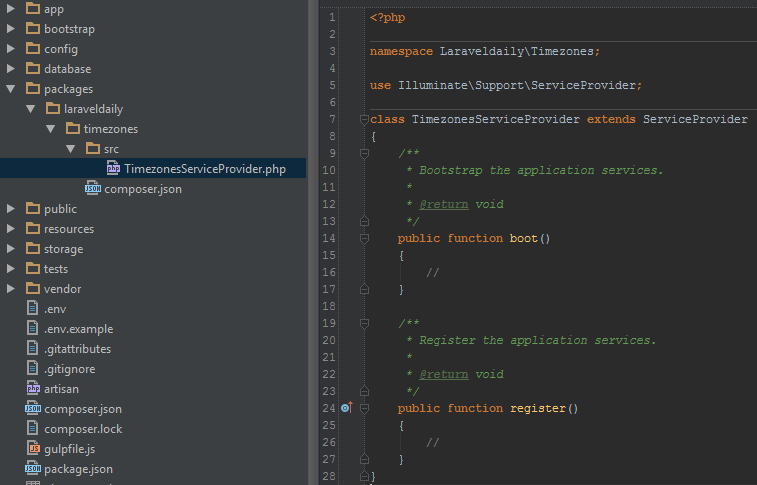Click the JSON icon of timezones composer.json
This screenshot has height=485, width=757.
[93, 189]
